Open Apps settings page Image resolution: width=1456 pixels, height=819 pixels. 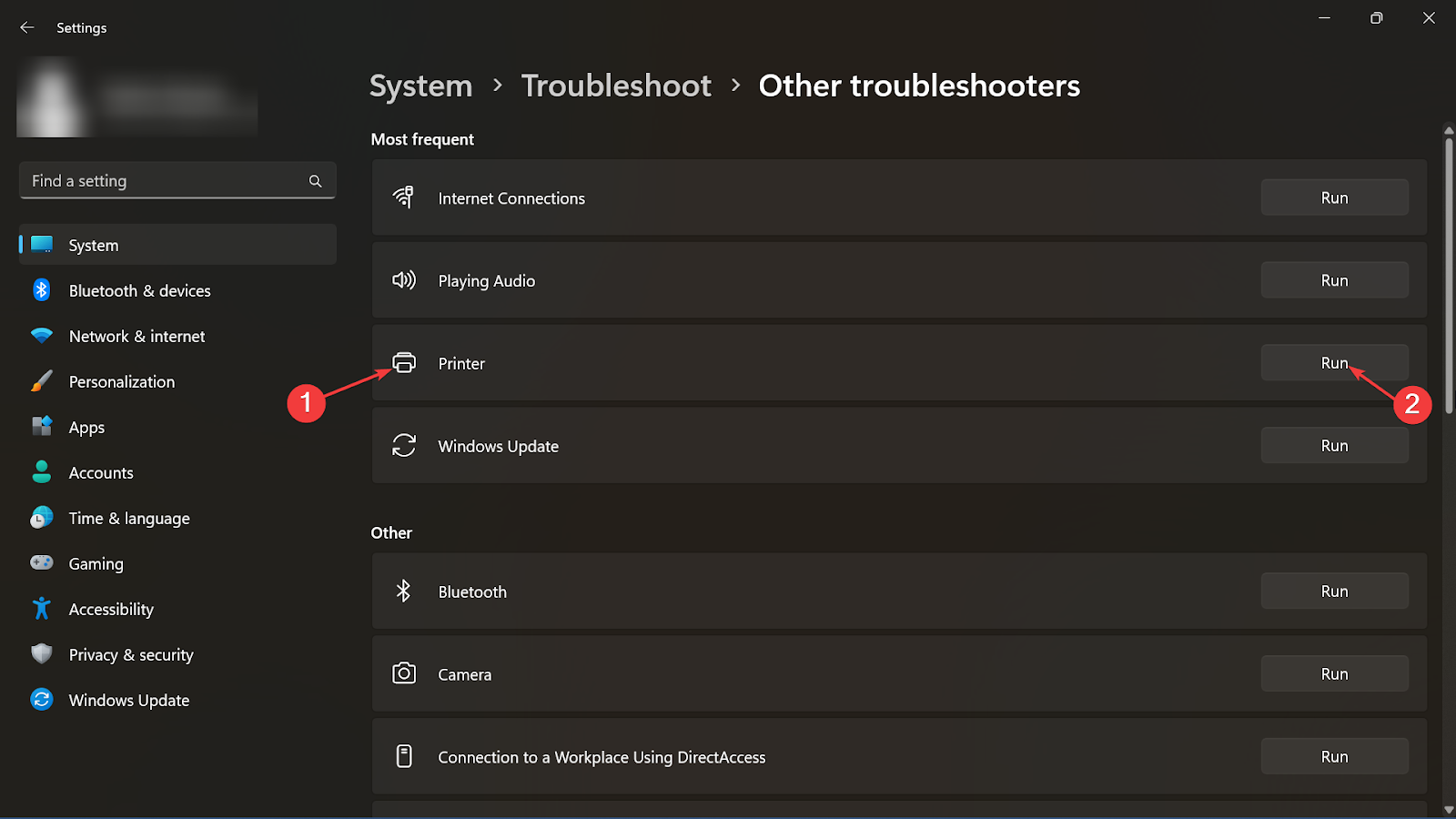click(x=177, y=427)
